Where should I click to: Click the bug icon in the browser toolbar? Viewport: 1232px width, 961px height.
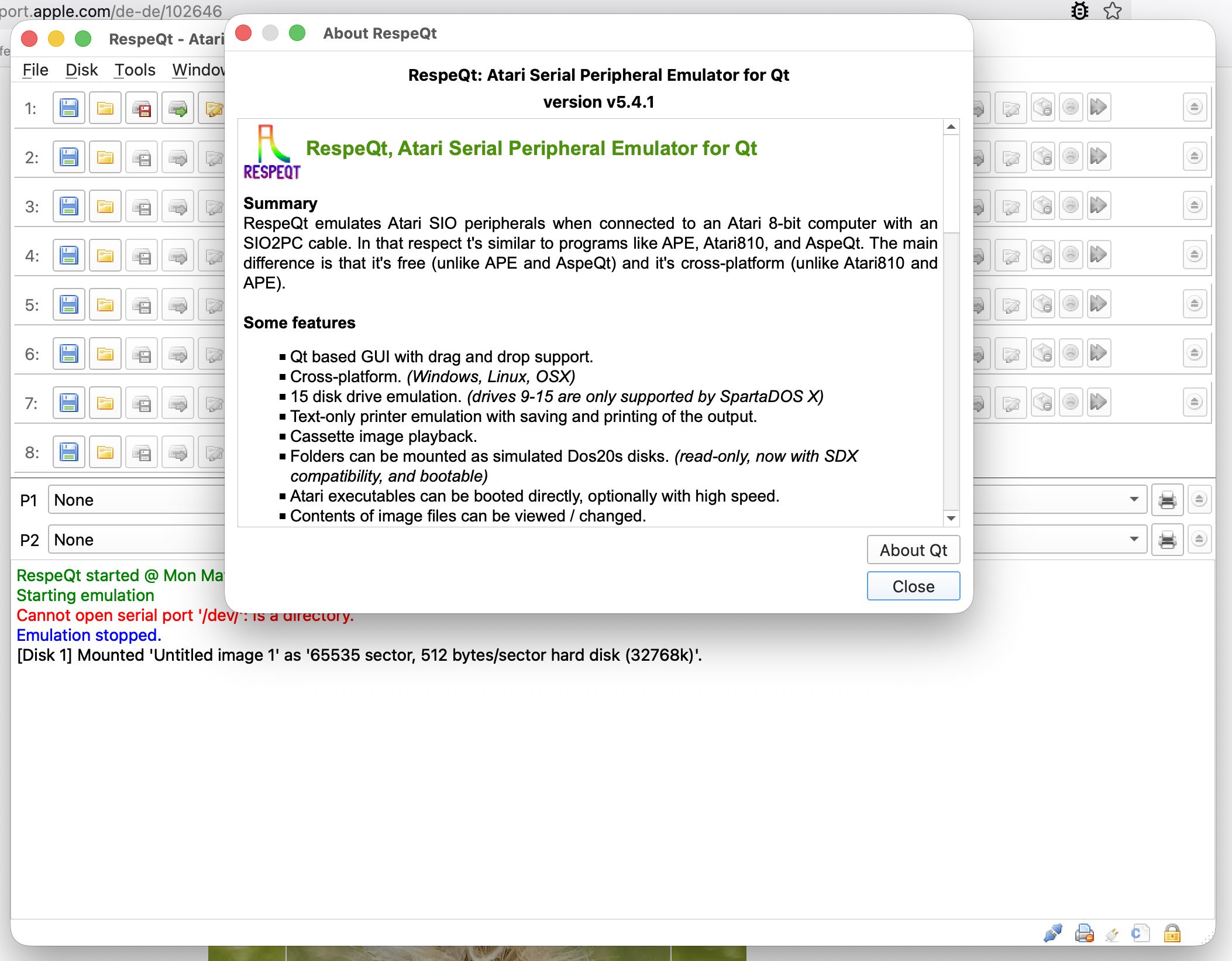pos(1079,11)
